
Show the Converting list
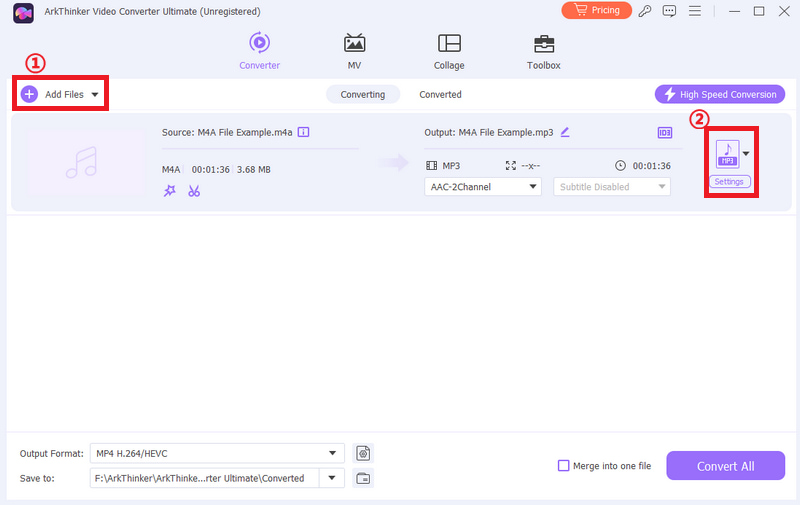[x=363, y=94]
